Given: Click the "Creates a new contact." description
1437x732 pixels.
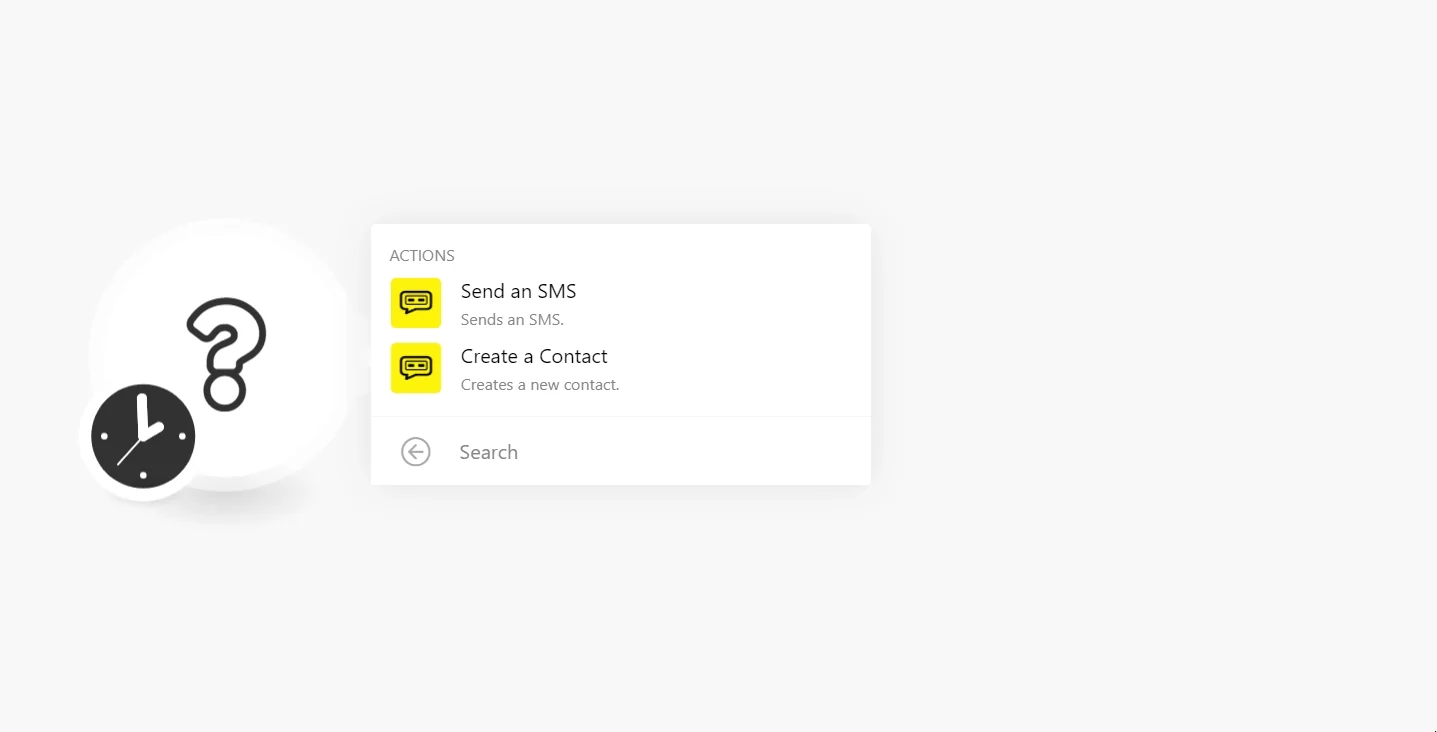Looking at the screenshot, I should pos(540,385).
